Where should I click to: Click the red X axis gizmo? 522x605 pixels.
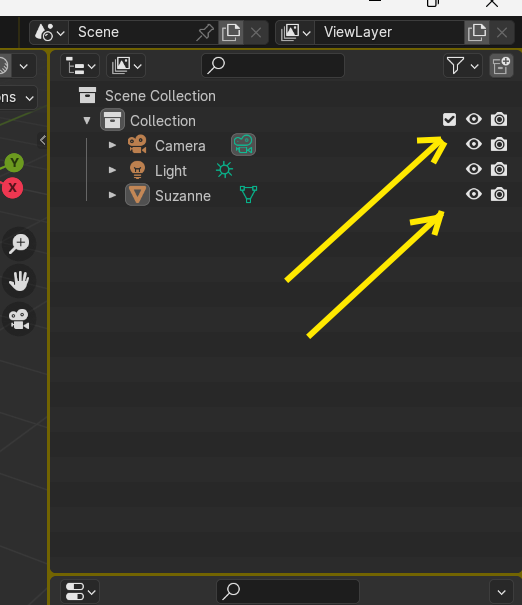[x=12, y=188]
